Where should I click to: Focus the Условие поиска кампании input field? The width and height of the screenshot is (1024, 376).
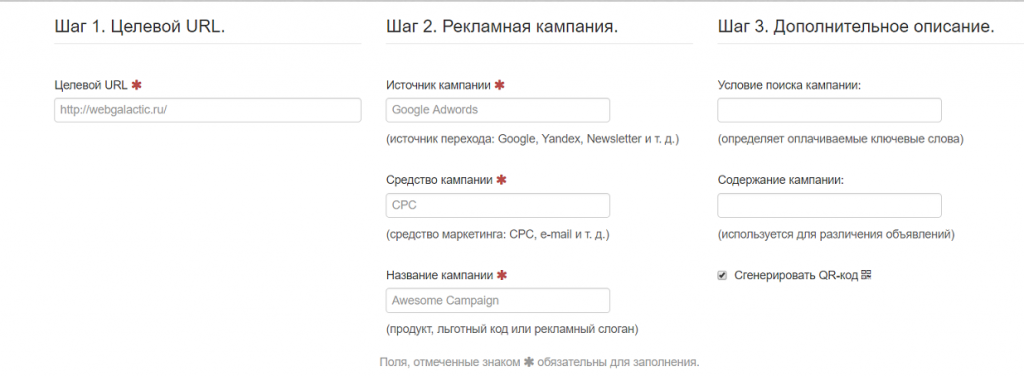(829, 110)
